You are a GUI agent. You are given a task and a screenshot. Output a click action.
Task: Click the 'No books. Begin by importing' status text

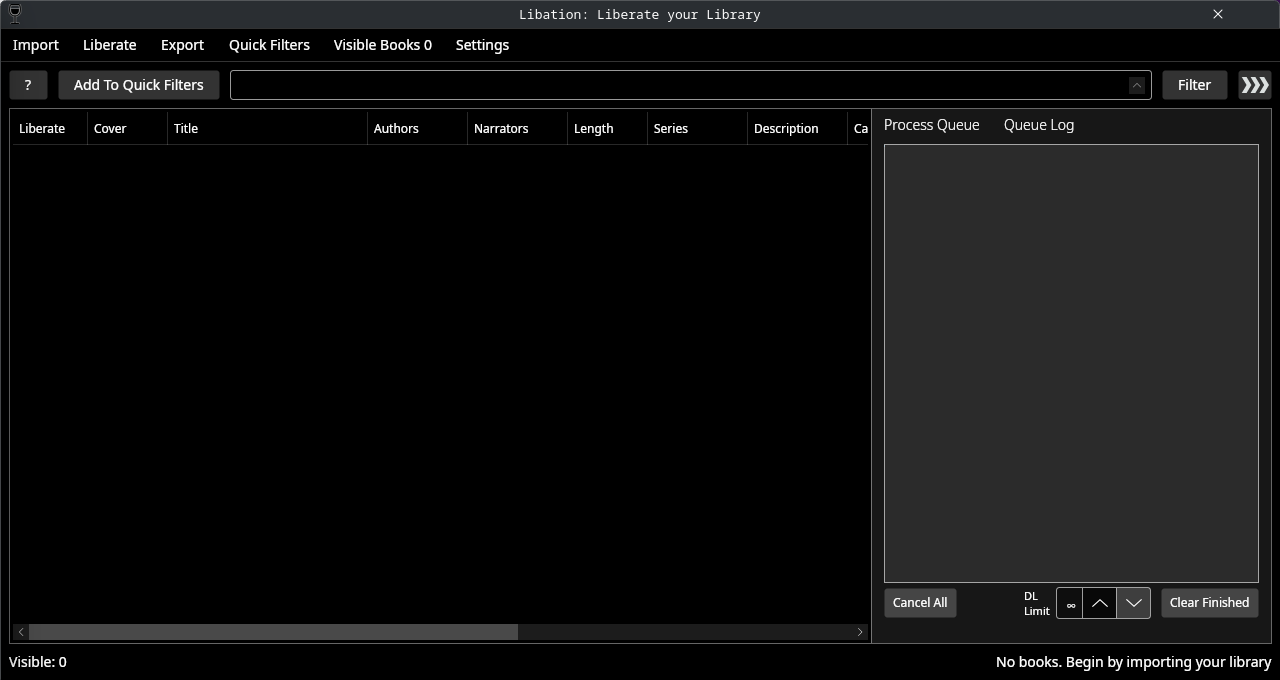coord(1133,662)
